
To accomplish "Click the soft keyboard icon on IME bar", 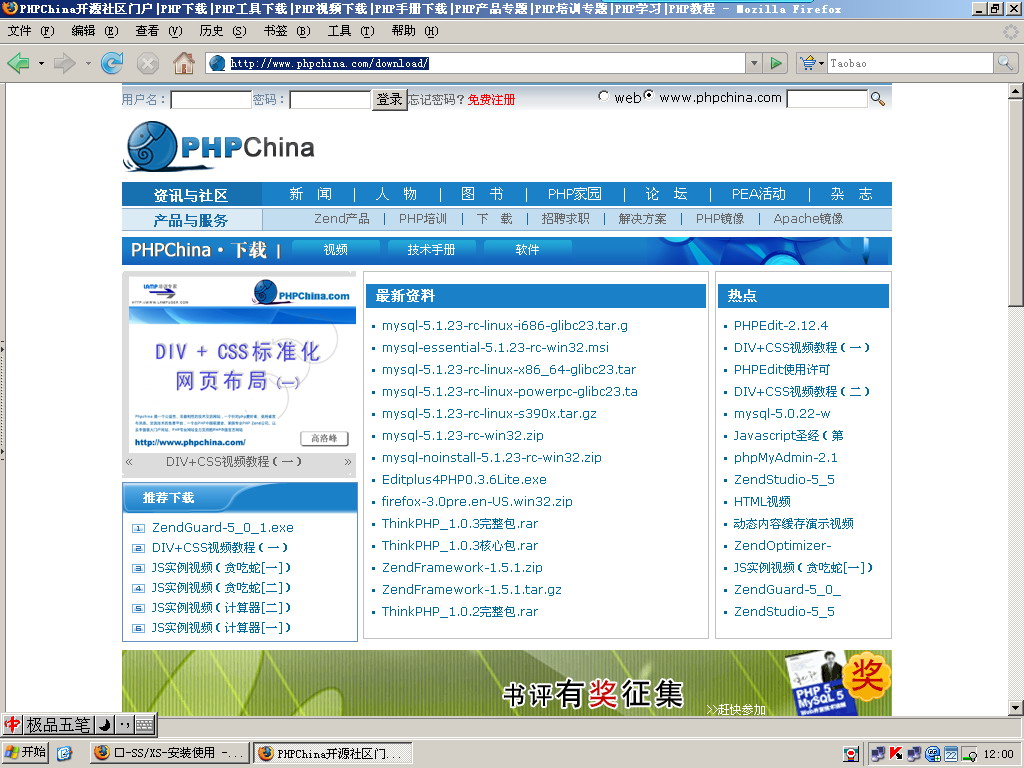I will pyautogui.click(x=144, y=724).
